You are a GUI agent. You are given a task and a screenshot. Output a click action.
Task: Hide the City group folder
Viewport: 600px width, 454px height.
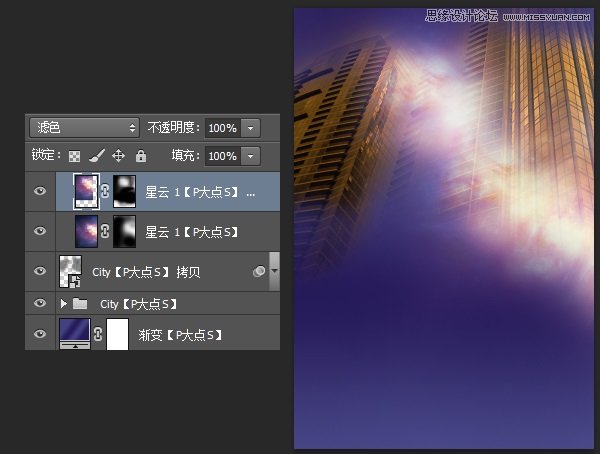tap(40, 303)
